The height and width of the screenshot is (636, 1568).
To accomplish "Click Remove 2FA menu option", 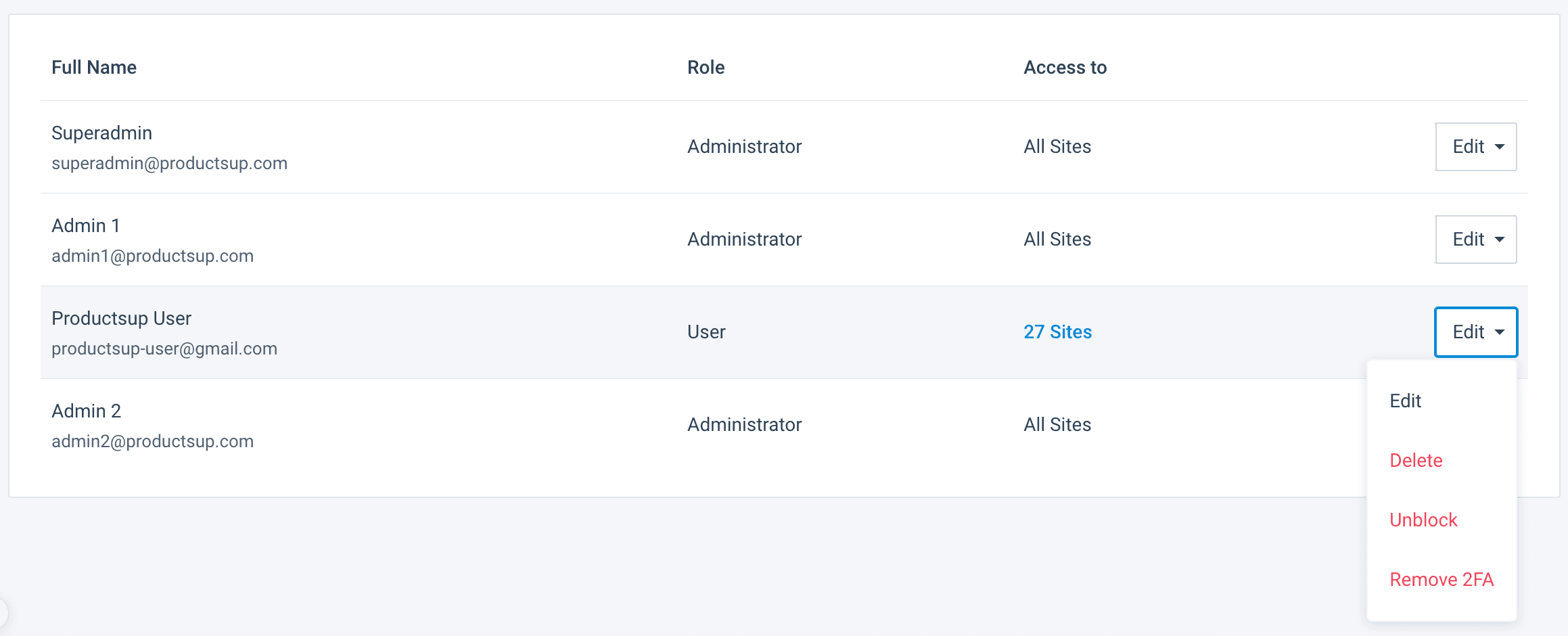I will tap(1441, 580).
